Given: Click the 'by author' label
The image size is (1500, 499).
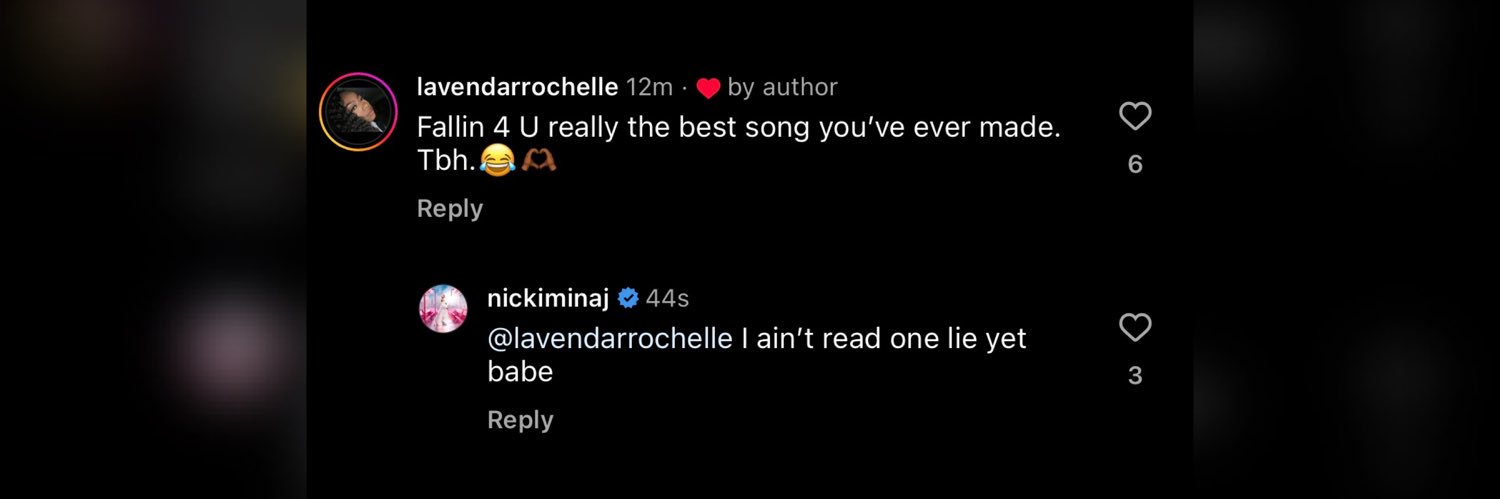Looking at the screenshot, I should pos(783,88).
